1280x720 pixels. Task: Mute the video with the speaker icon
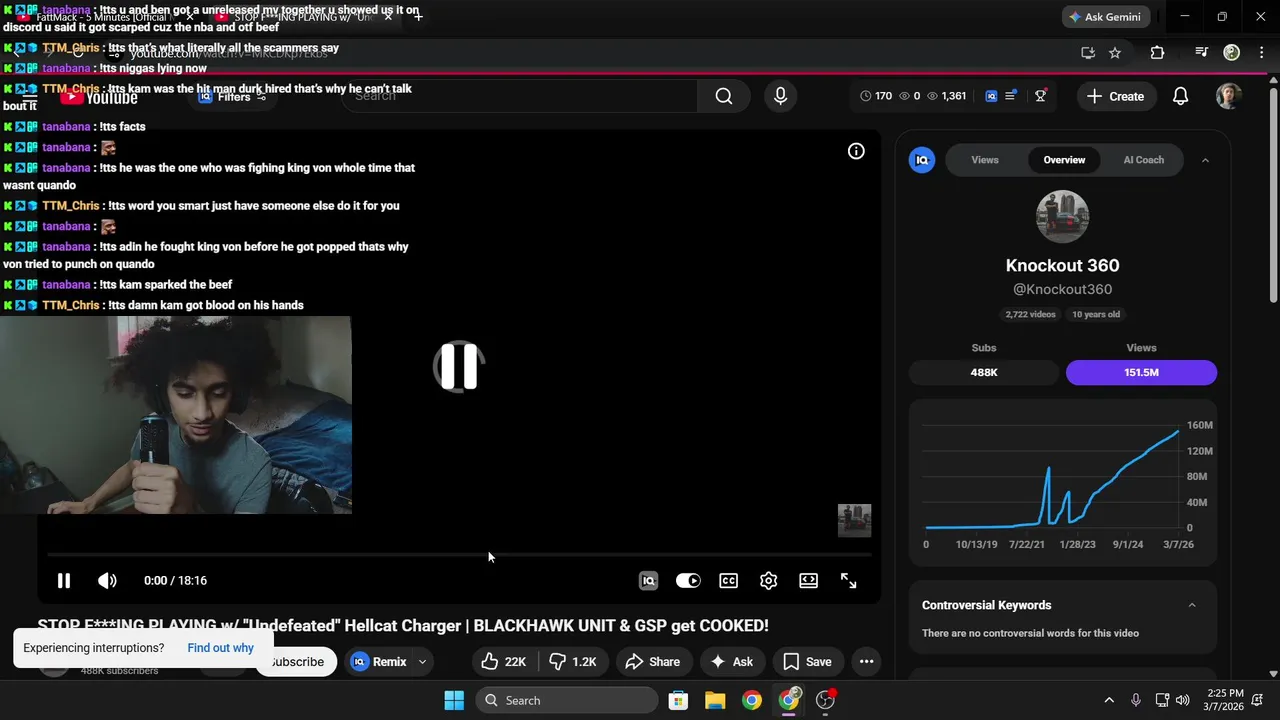[x=107, y=580]
